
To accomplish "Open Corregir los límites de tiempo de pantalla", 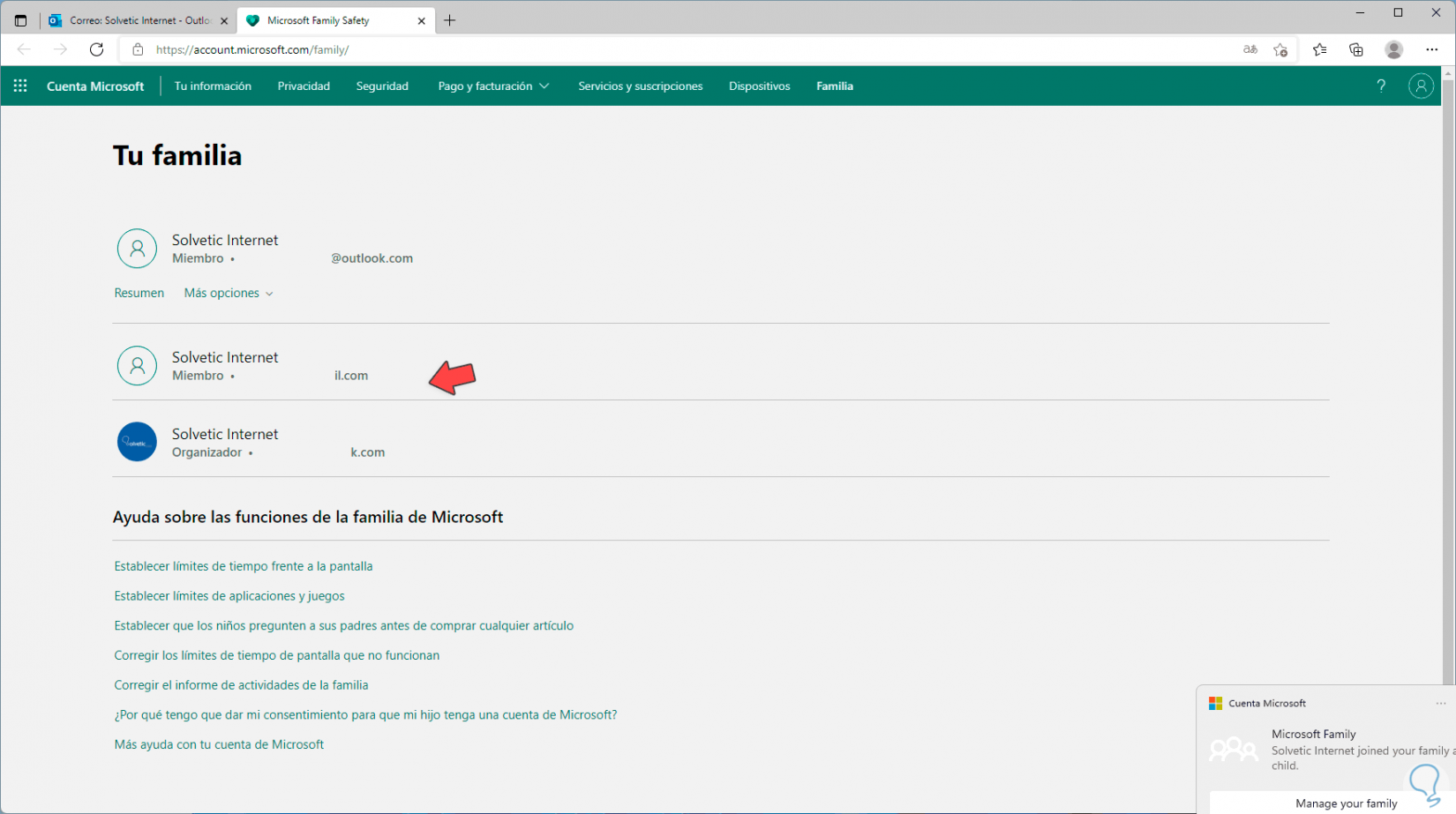I will [277, 655].
